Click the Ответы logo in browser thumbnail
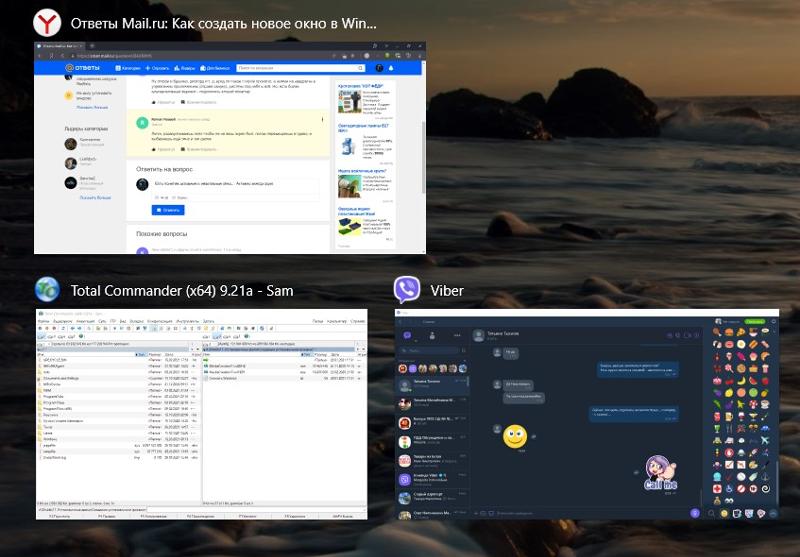This screenshot has height=557, width=800. click(x=83, y=68)
